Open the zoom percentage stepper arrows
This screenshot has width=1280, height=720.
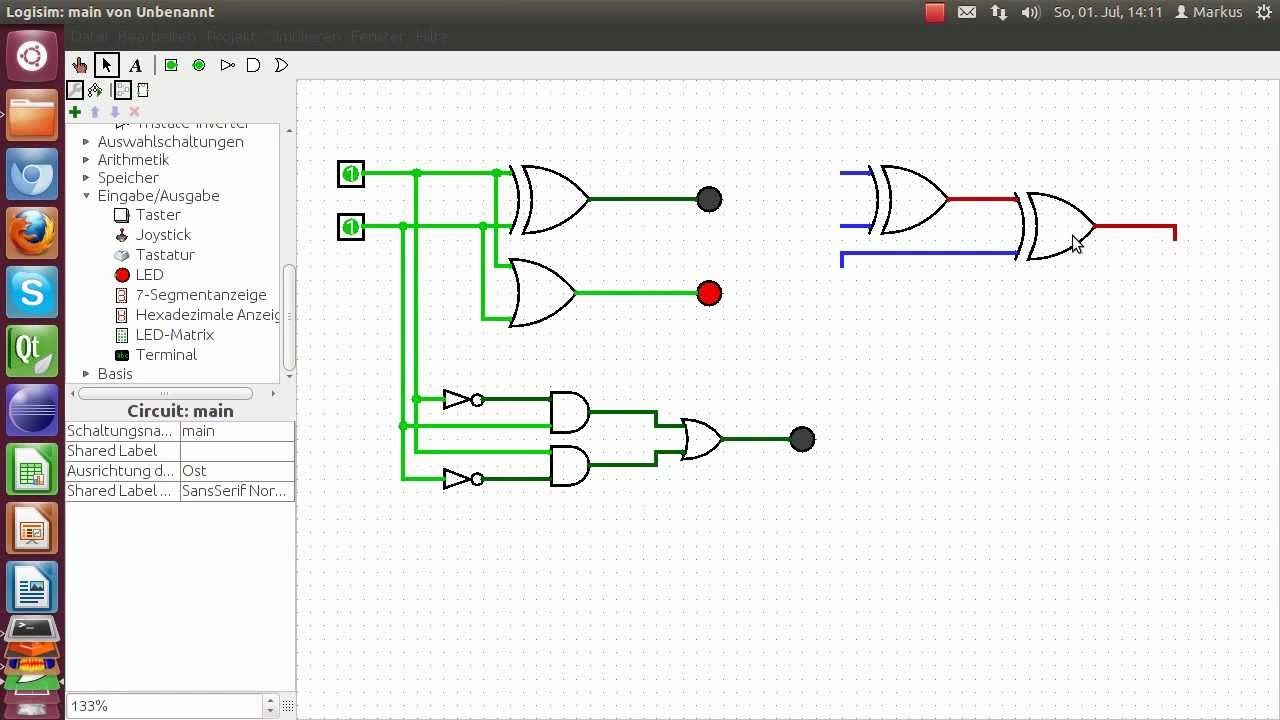click(x=270, y=706)
